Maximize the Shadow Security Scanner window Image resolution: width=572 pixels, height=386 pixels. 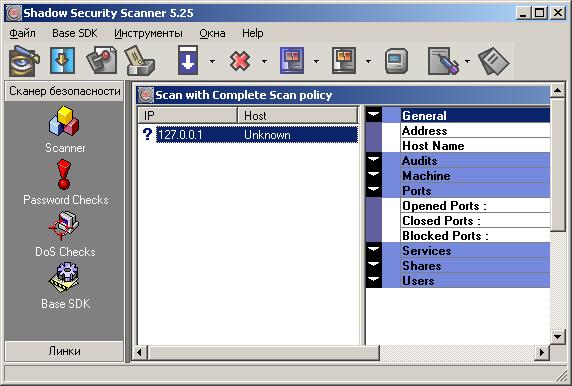(x=540, y=13)
